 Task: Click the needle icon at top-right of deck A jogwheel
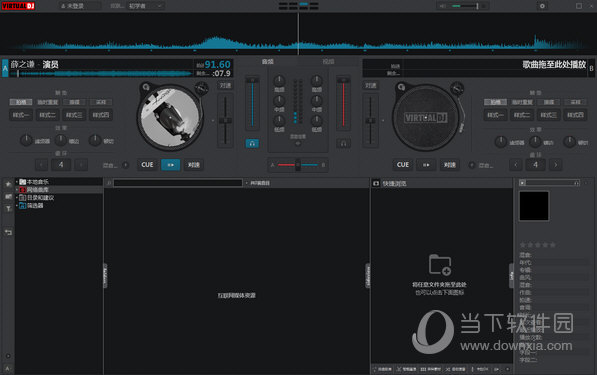point(201,88)
